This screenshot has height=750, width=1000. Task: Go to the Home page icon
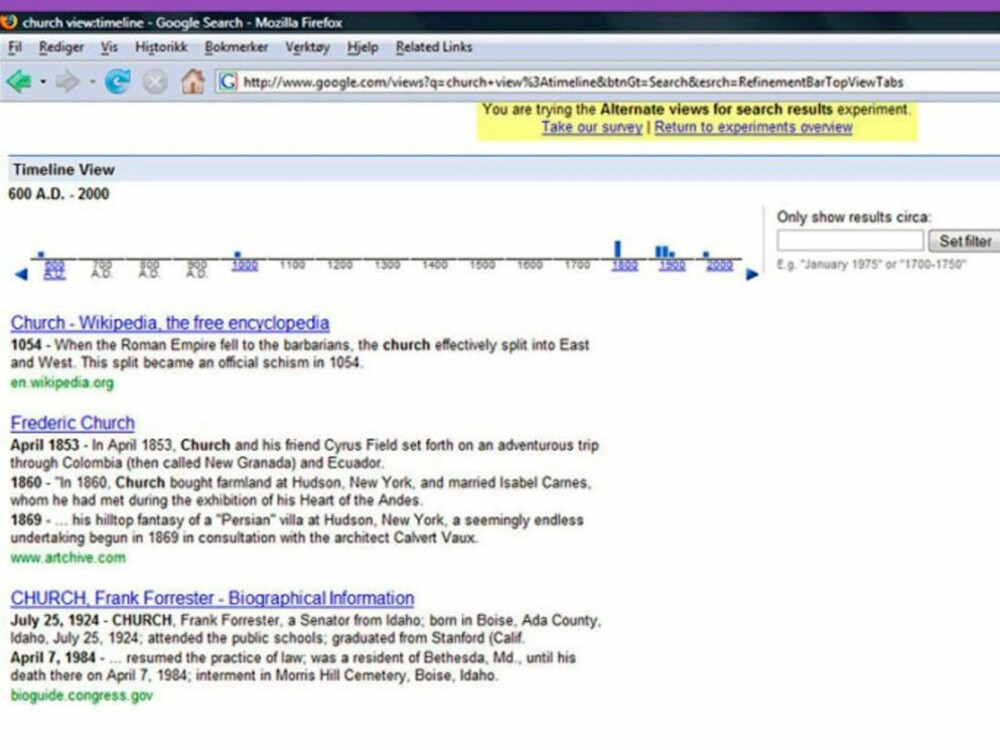point(193,81)
